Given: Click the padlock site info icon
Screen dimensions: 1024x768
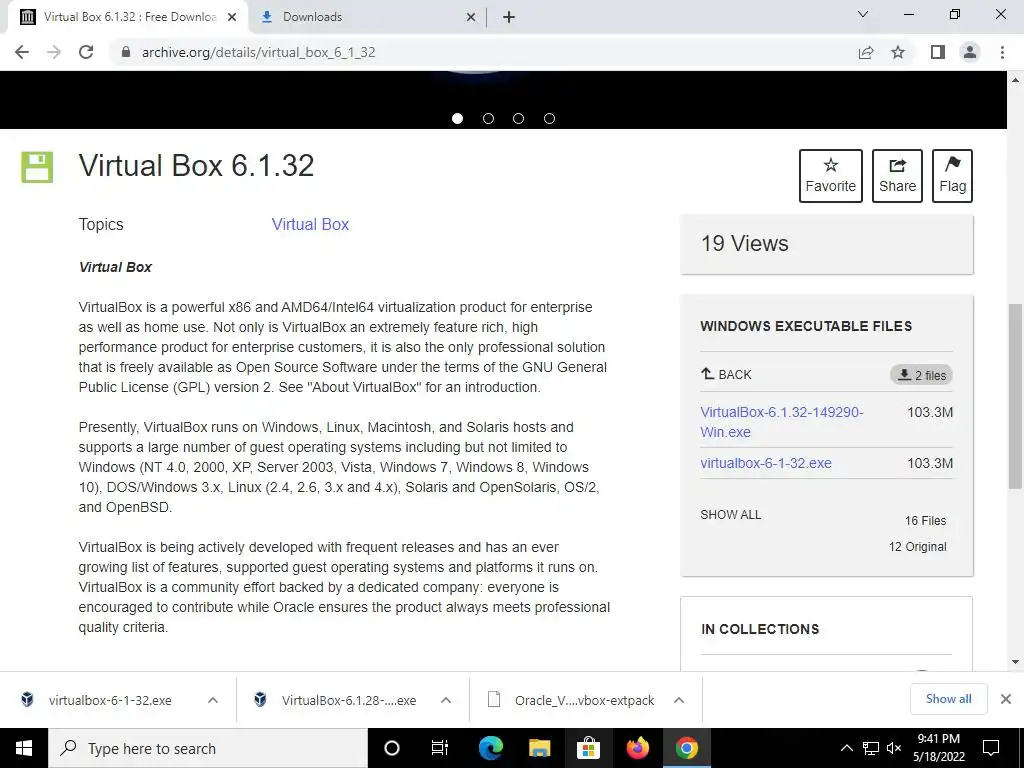Looking at the screenshot, I should point(126,52).
